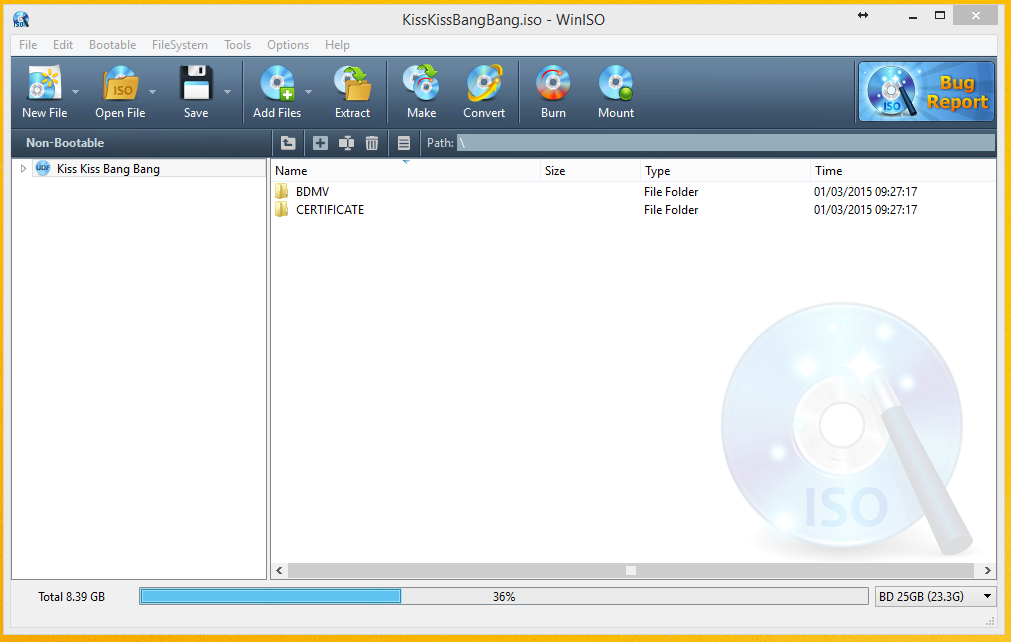Click the New File toolbar icon
Screen dimensions: 1011x642
(x=44, y=83)
